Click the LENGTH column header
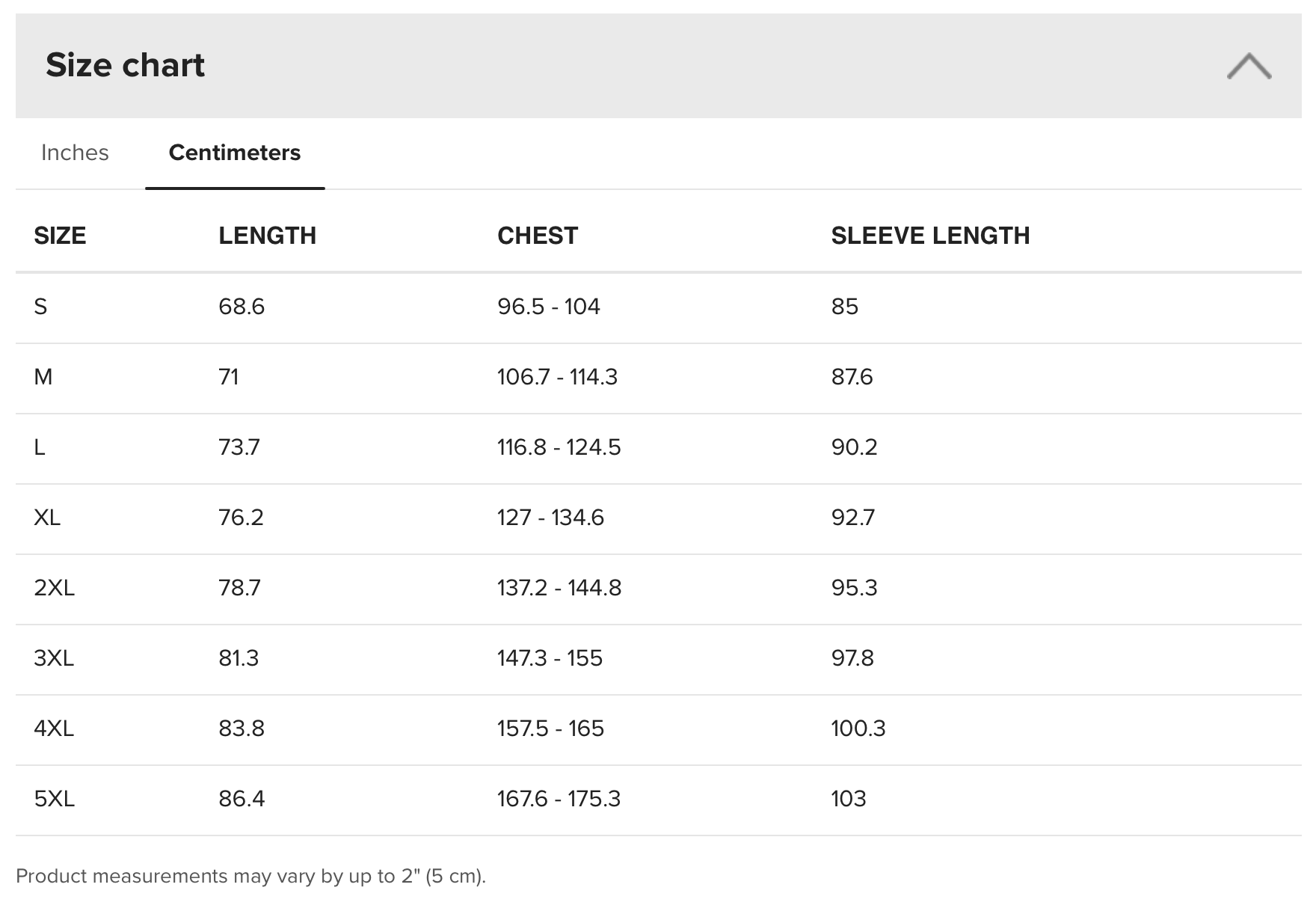 (x=267, y=236)
